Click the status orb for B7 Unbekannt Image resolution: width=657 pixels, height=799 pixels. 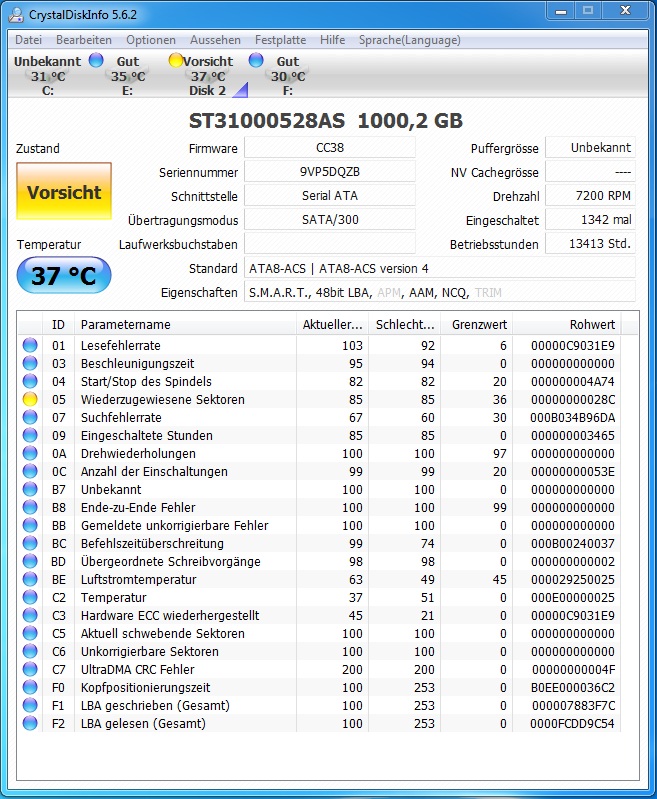(x=30, y=489)
